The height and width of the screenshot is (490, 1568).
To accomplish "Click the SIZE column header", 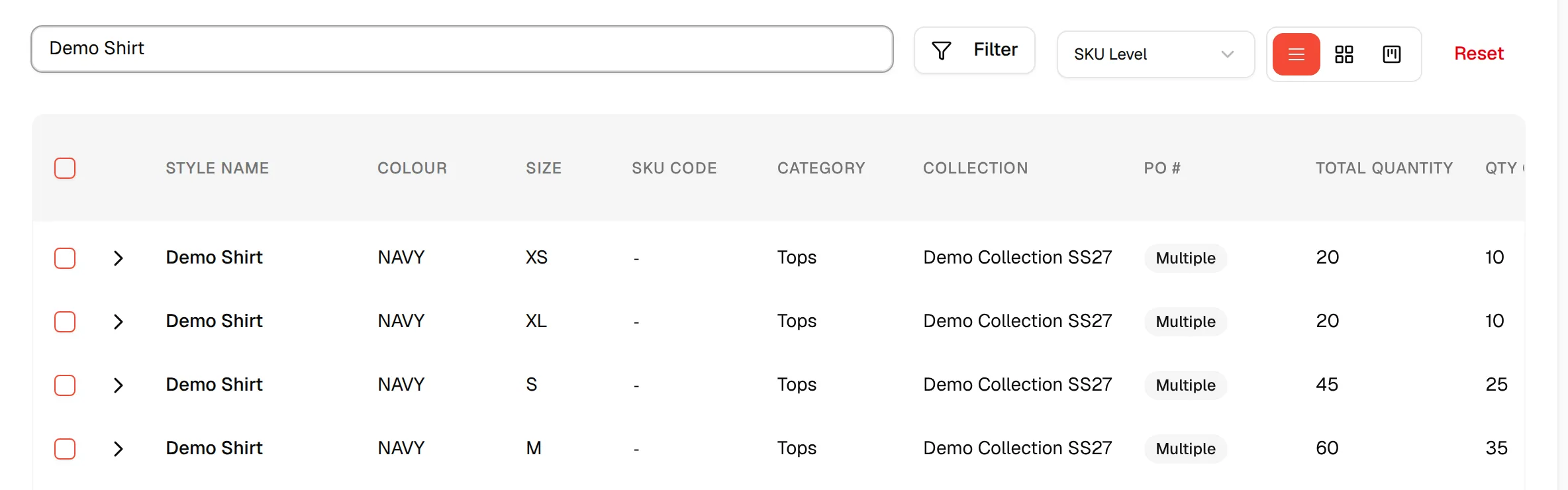I will (x=544, y=168).
